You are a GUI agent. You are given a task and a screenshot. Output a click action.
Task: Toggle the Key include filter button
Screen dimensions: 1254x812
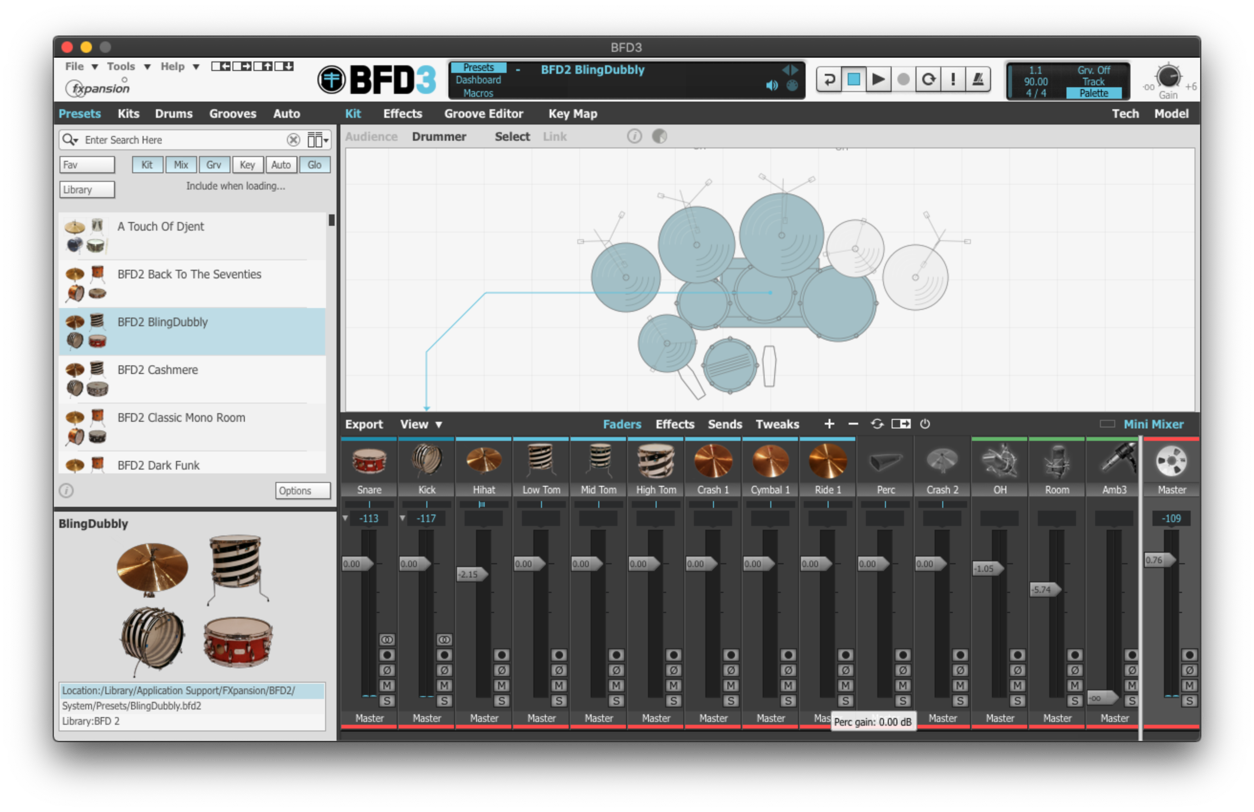click(x=247, y=165)
